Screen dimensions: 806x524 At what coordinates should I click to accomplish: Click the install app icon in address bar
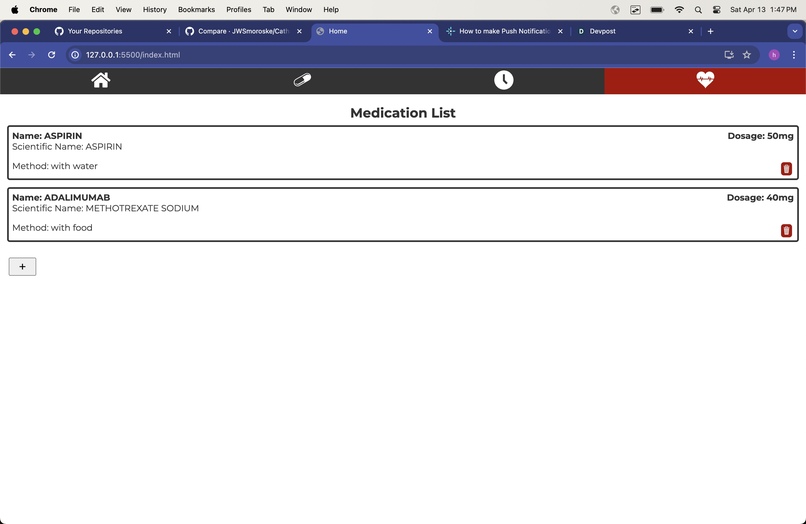point(728,55)
